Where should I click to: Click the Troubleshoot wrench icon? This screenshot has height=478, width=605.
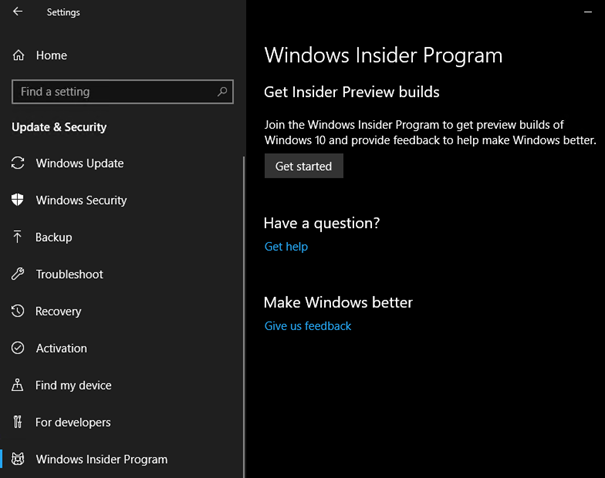[x=17, y=274]
